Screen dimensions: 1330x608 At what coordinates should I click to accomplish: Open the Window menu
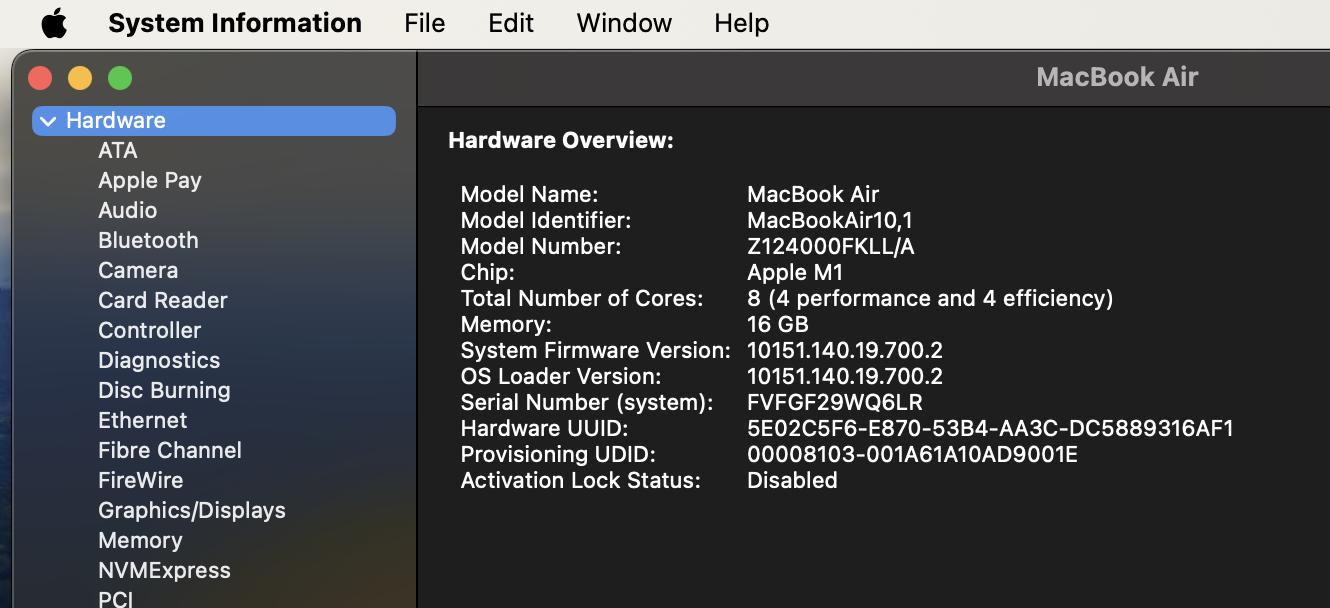tap(624, 23)
